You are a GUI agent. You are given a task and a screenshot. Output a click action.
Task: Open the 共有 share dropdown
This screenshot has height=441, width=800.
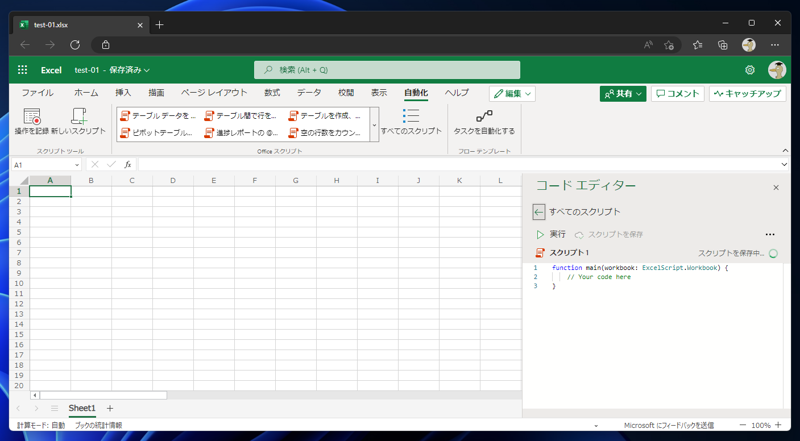pyautogui.click(x=623, y=93)
